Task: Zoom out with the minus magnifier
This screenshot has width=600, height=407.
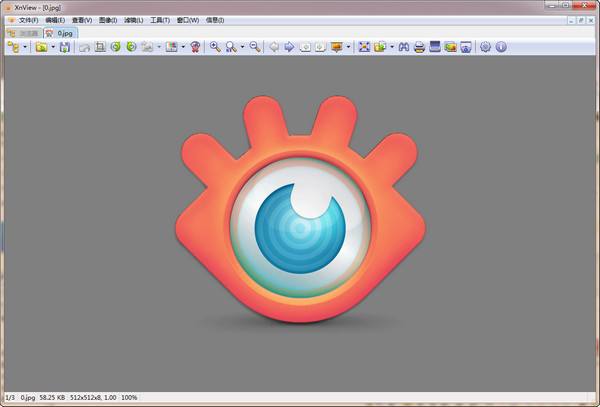Action: (x=255, y=47)
